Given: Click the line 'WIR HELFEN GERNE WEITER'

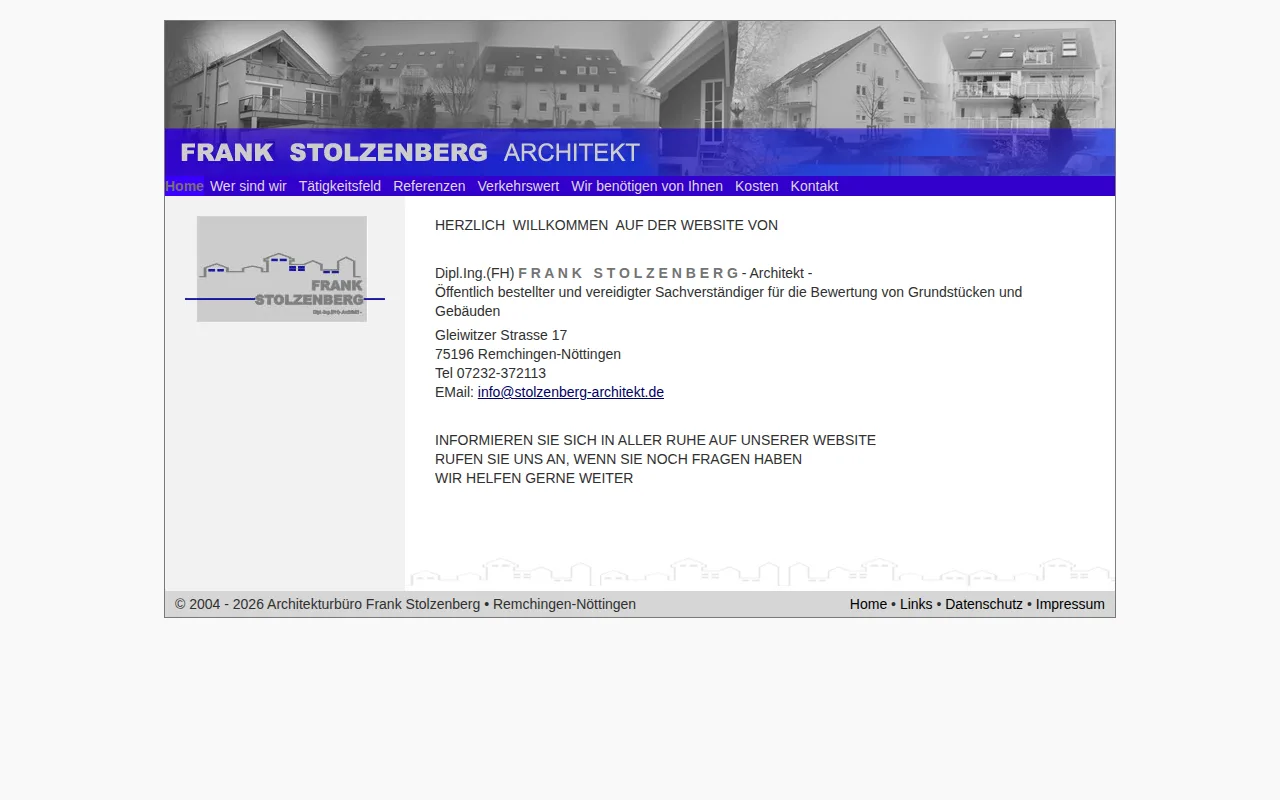Looking at the screenshot, I should (x=534, y=478).
